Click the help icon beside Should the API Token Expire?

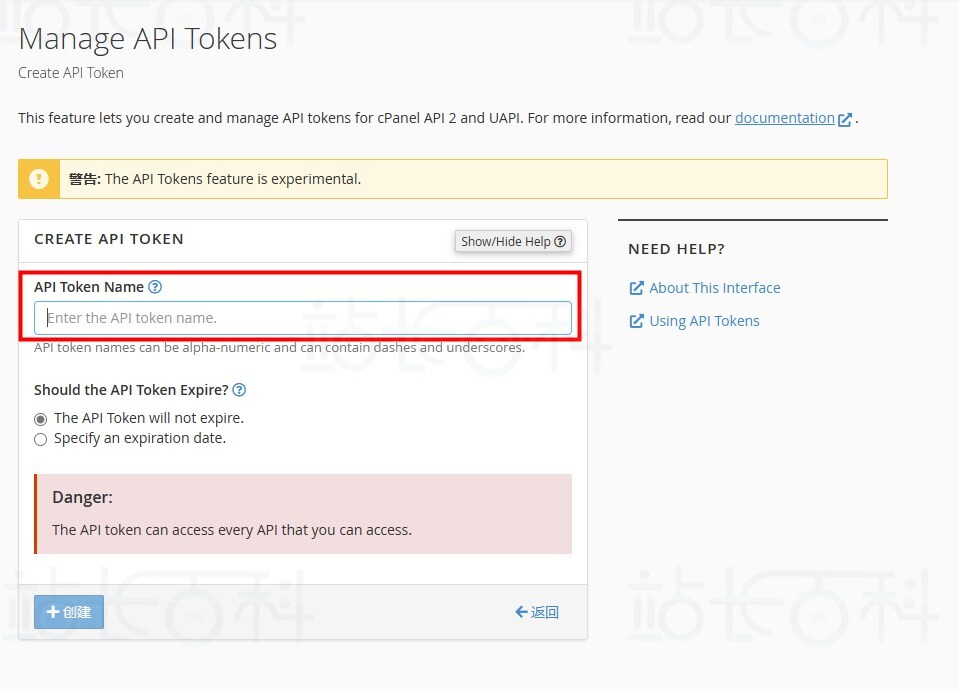239,390
